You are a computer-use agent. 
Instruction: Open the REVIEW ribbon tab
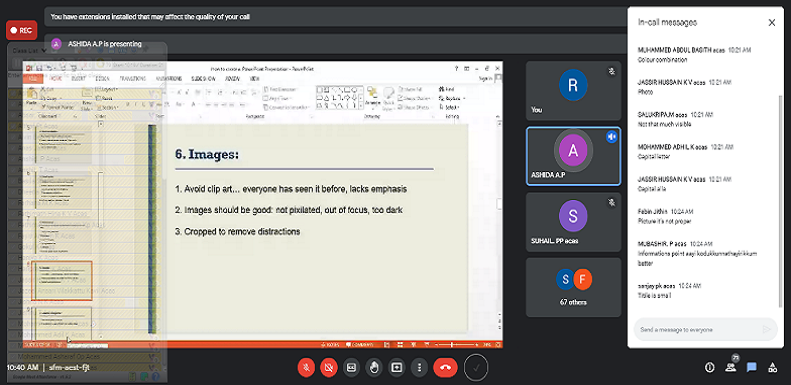click(x=233, y=79)
